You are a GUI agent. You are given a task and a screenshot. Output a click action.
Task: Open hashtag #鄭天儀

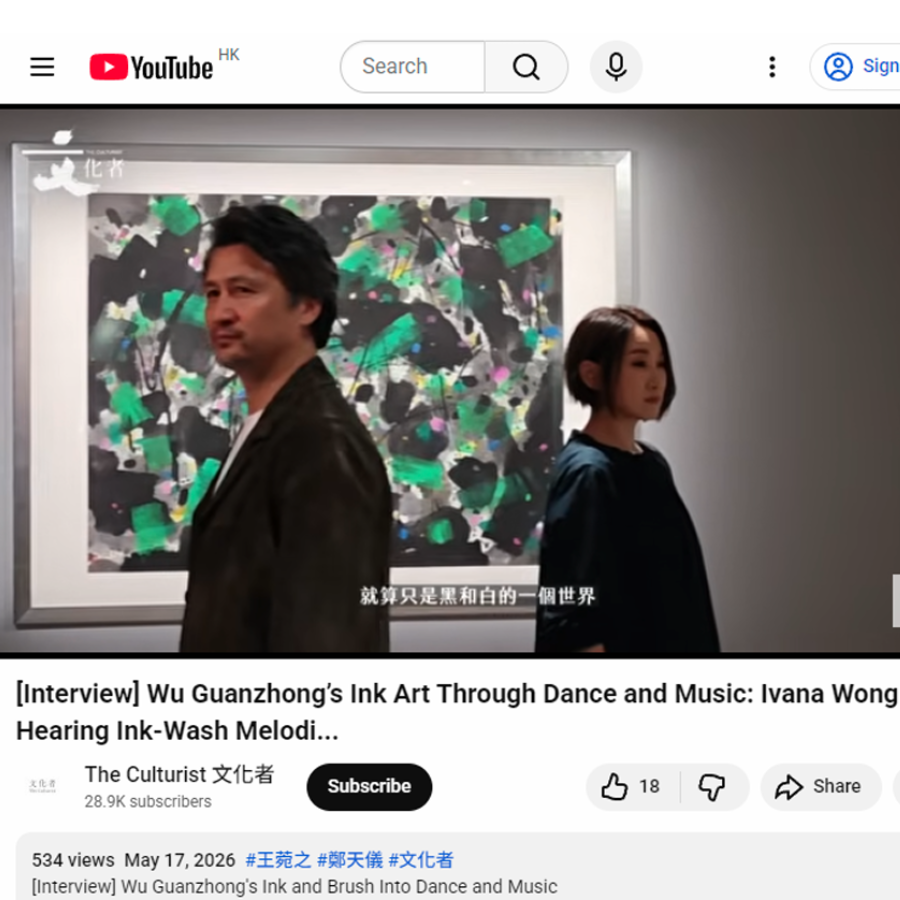(x=350, y=860)
